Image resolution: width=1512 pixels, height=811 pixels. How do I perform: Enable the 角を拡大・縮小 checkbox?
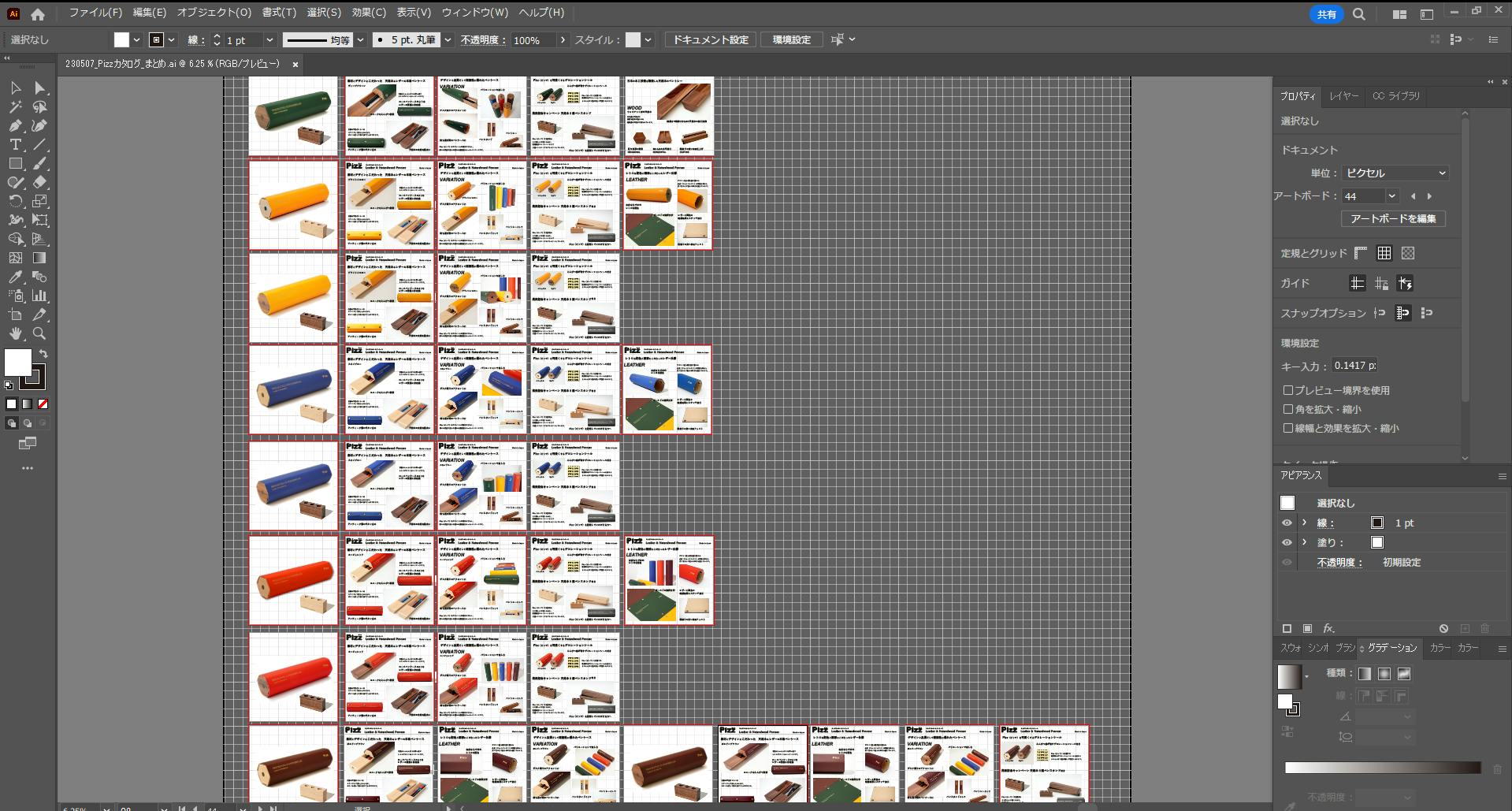(x=1288, y=409)
